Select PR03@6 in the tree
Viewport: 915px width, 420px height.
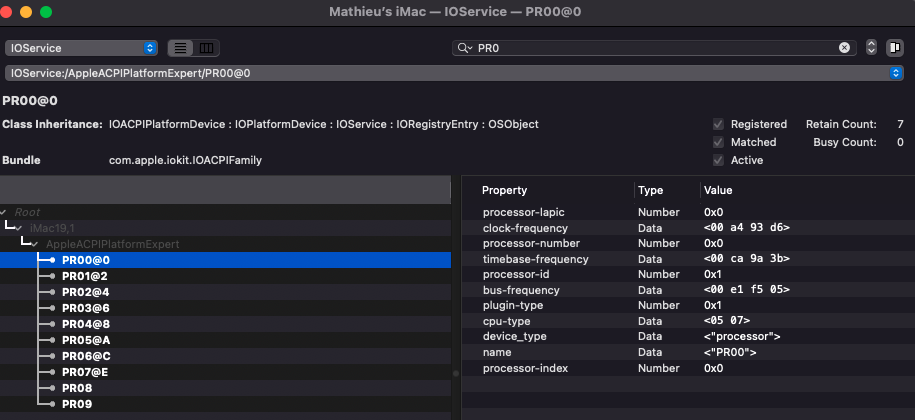pos(225,308)
